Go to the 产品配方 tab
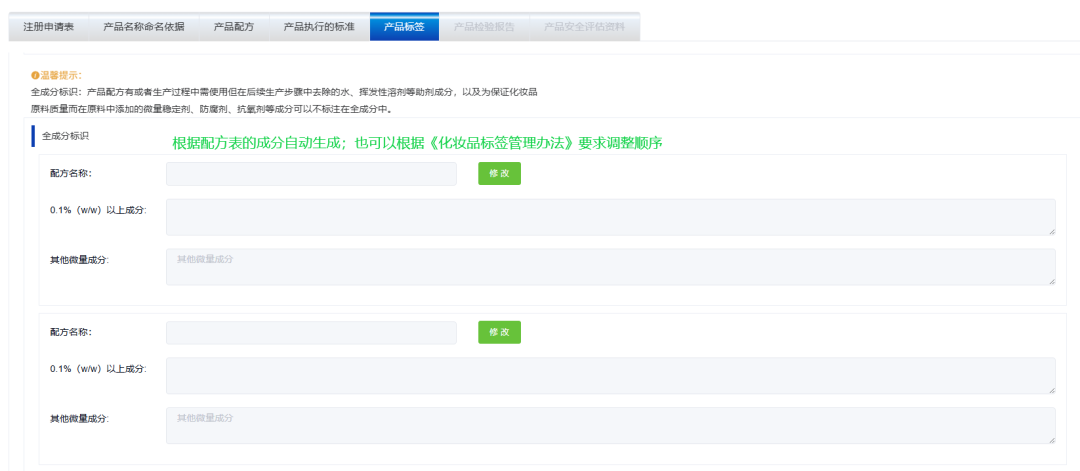Image resolution: width=1080 pixels, height=471 pixels. [x=233, y=27]
